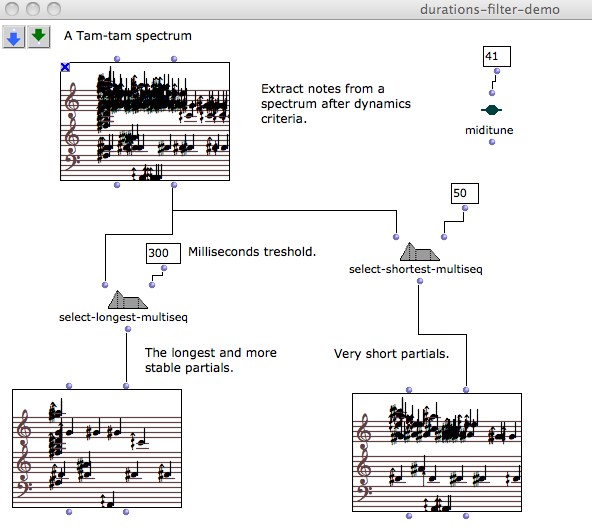The image size is (592, 530).
Task: Click the green down-arrow output button
Action: coord(39,37)
